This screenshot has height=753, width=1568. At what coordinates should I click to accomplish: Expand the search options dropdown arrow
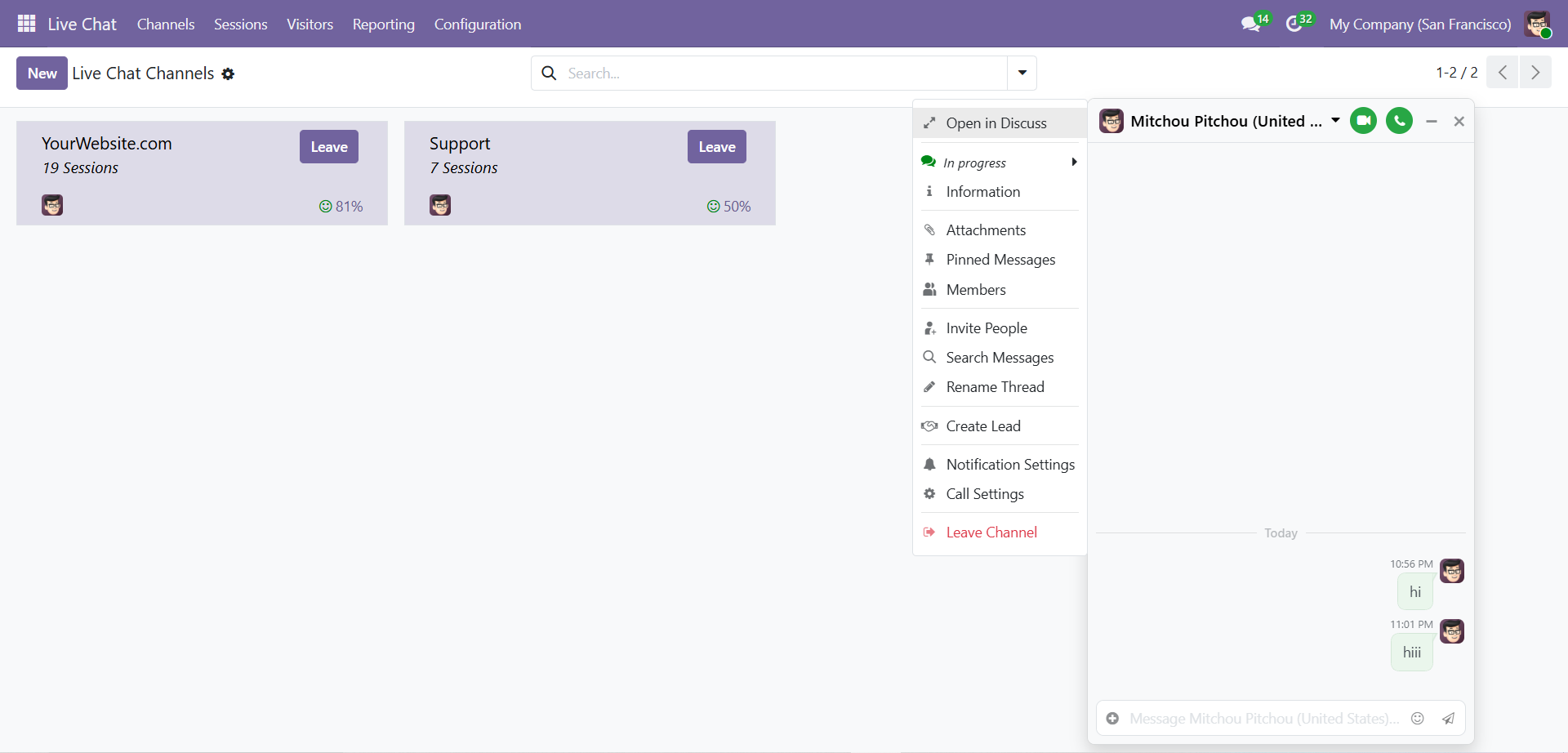1022,73
